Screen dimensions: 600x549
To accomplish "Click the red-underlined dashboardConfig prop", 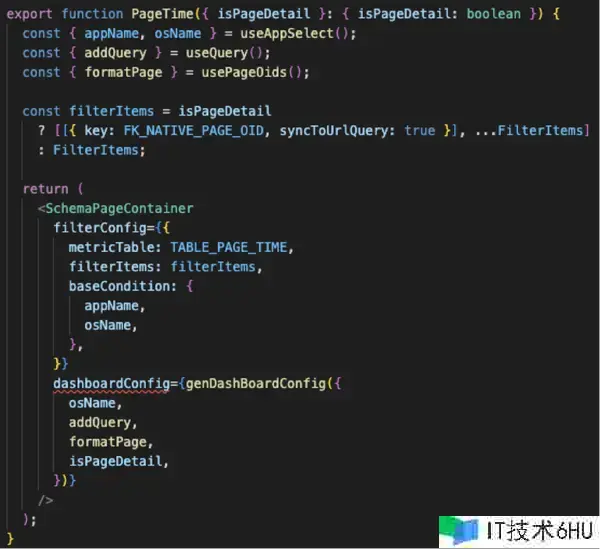I will point(111,384).
